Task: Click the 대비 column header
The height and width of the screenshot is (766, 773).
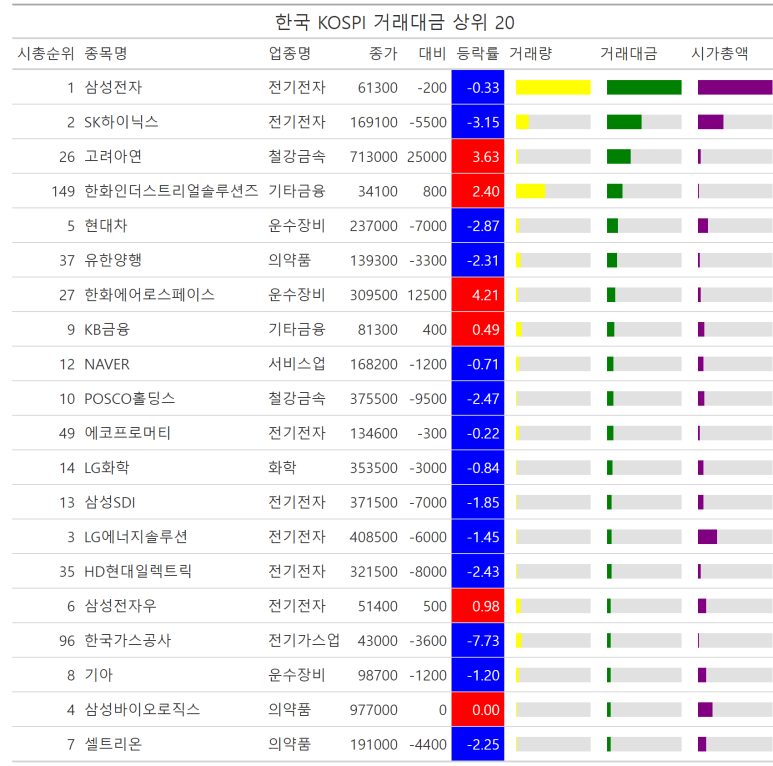Action: pyautogui.click(x=432, y=53)
